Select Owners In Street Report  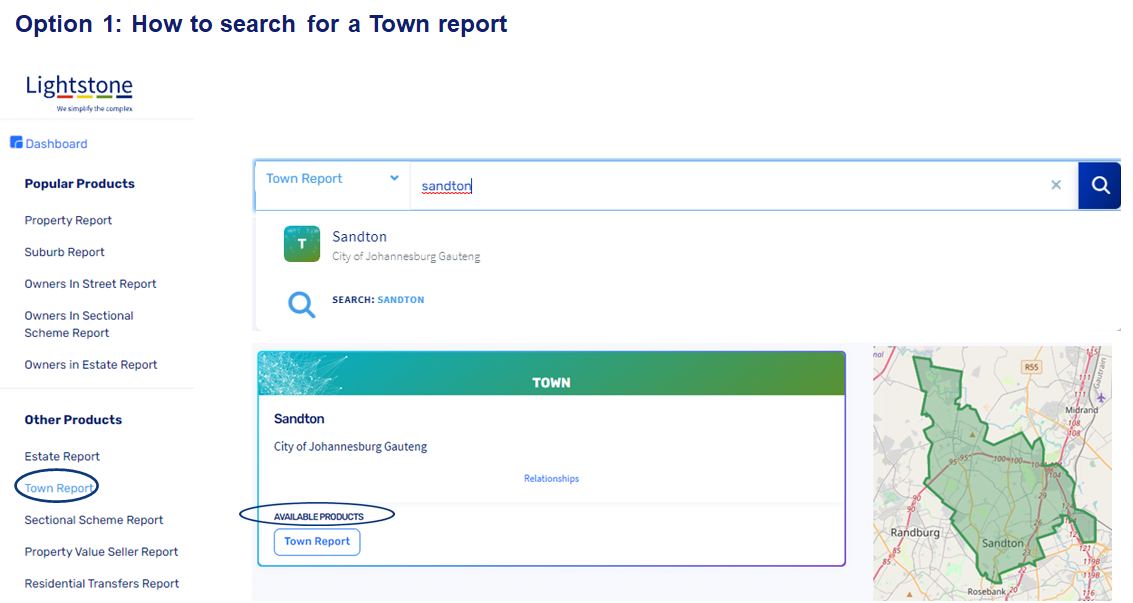[x=90, y=284]
